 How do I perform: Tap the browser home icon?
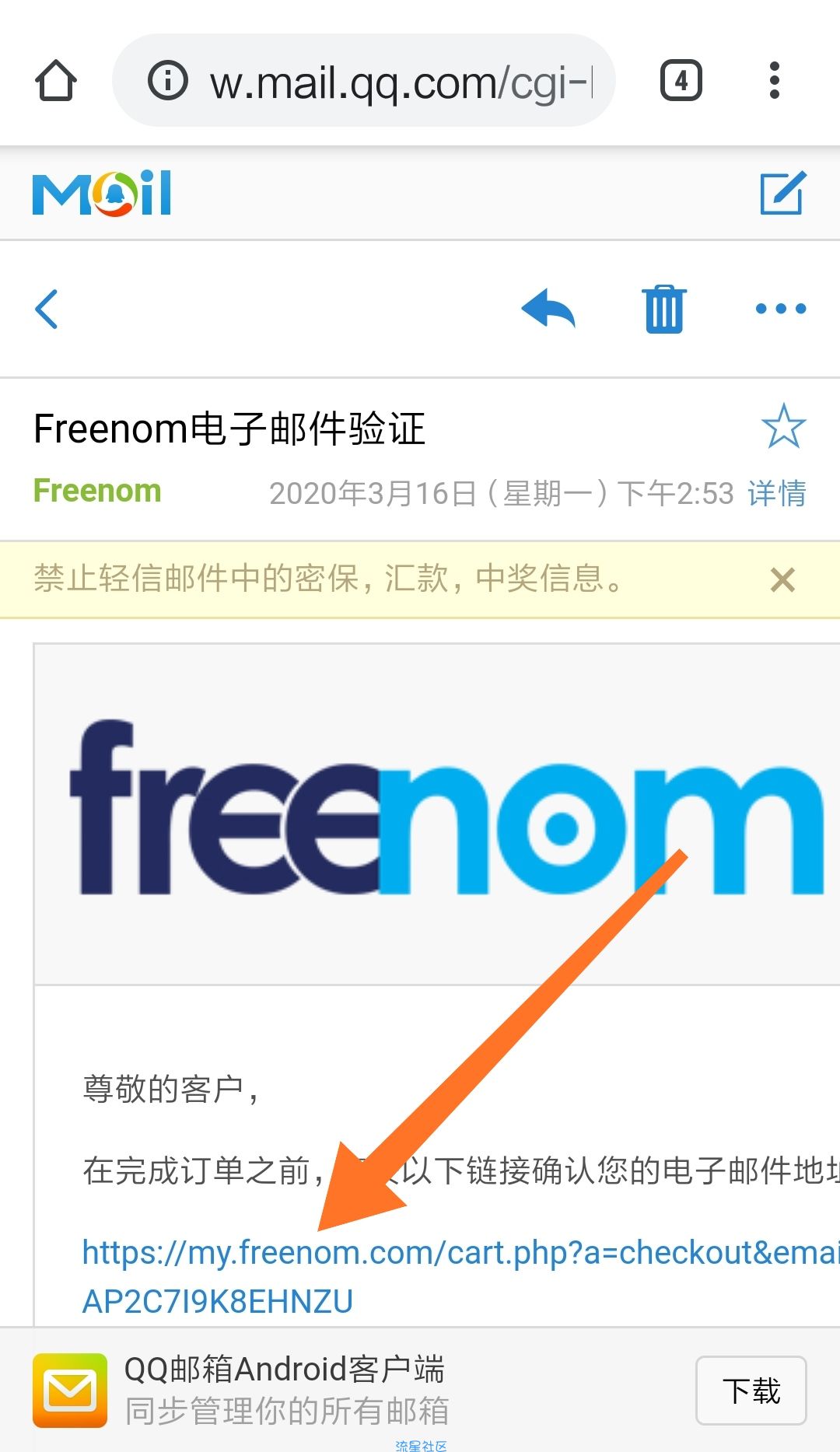tap(56, 80)
